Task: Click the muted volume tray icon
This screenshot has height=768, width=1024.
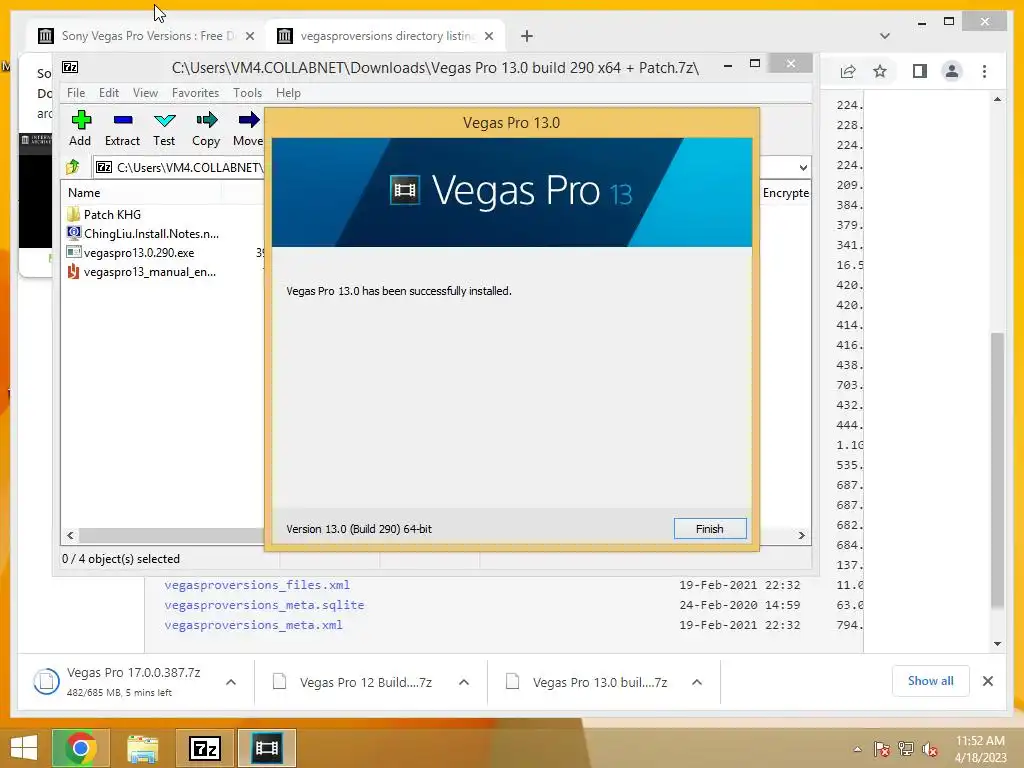Action: (929, 749)
